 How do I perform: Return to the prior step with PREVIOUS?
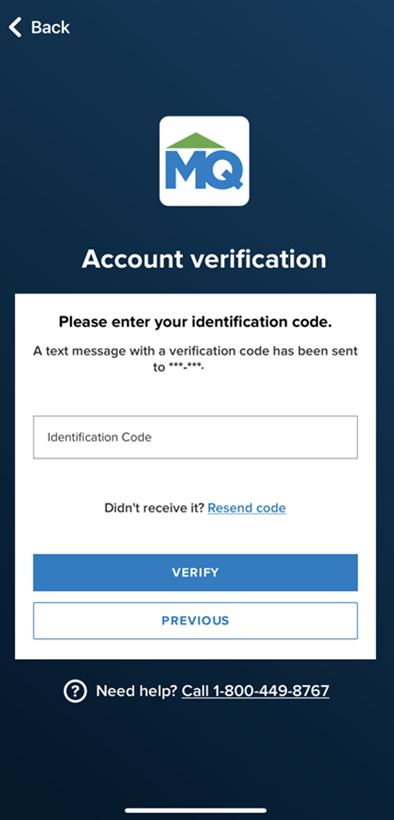[x=195, y=621]
